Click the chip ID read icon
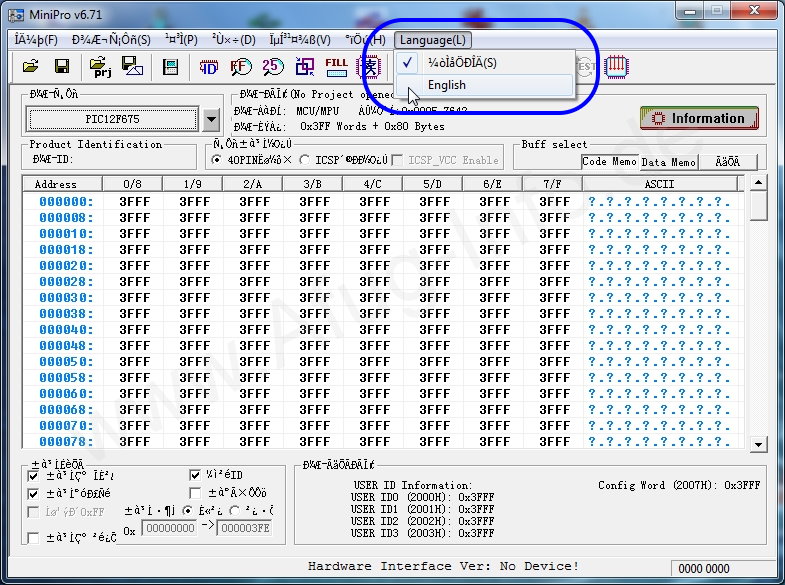Viewport: 785px width, 585px height. (208, 67)
